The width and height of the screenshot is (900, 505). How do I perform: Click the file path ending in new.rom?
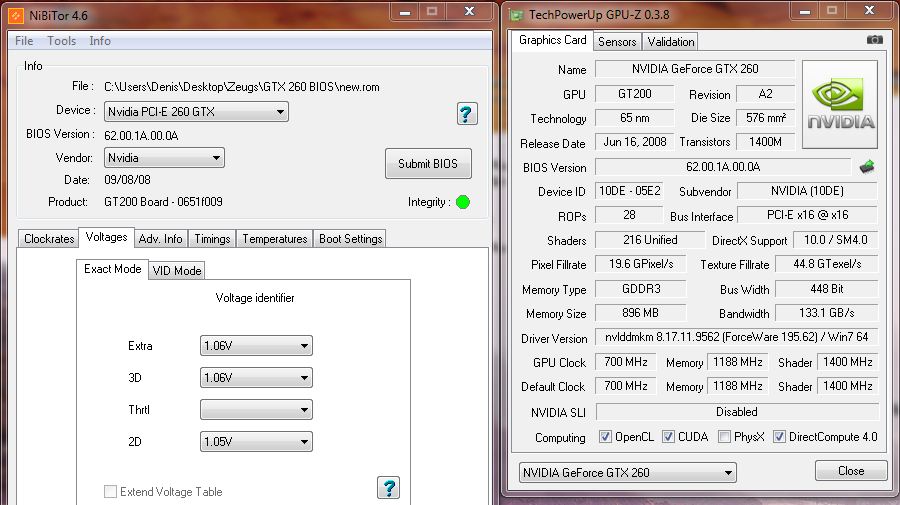pos(242,87)
